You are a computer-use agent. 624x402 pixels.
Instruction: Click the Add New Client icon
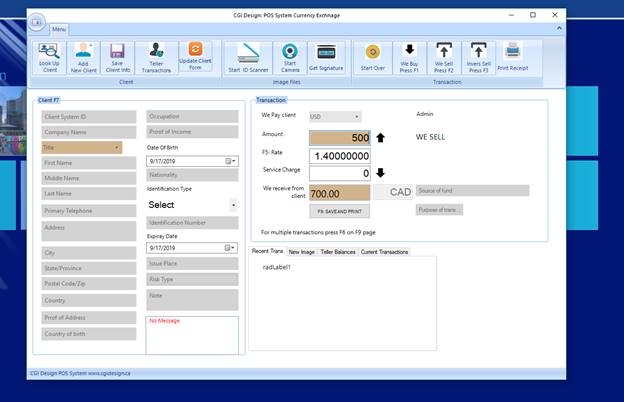(x=84, y=57)
